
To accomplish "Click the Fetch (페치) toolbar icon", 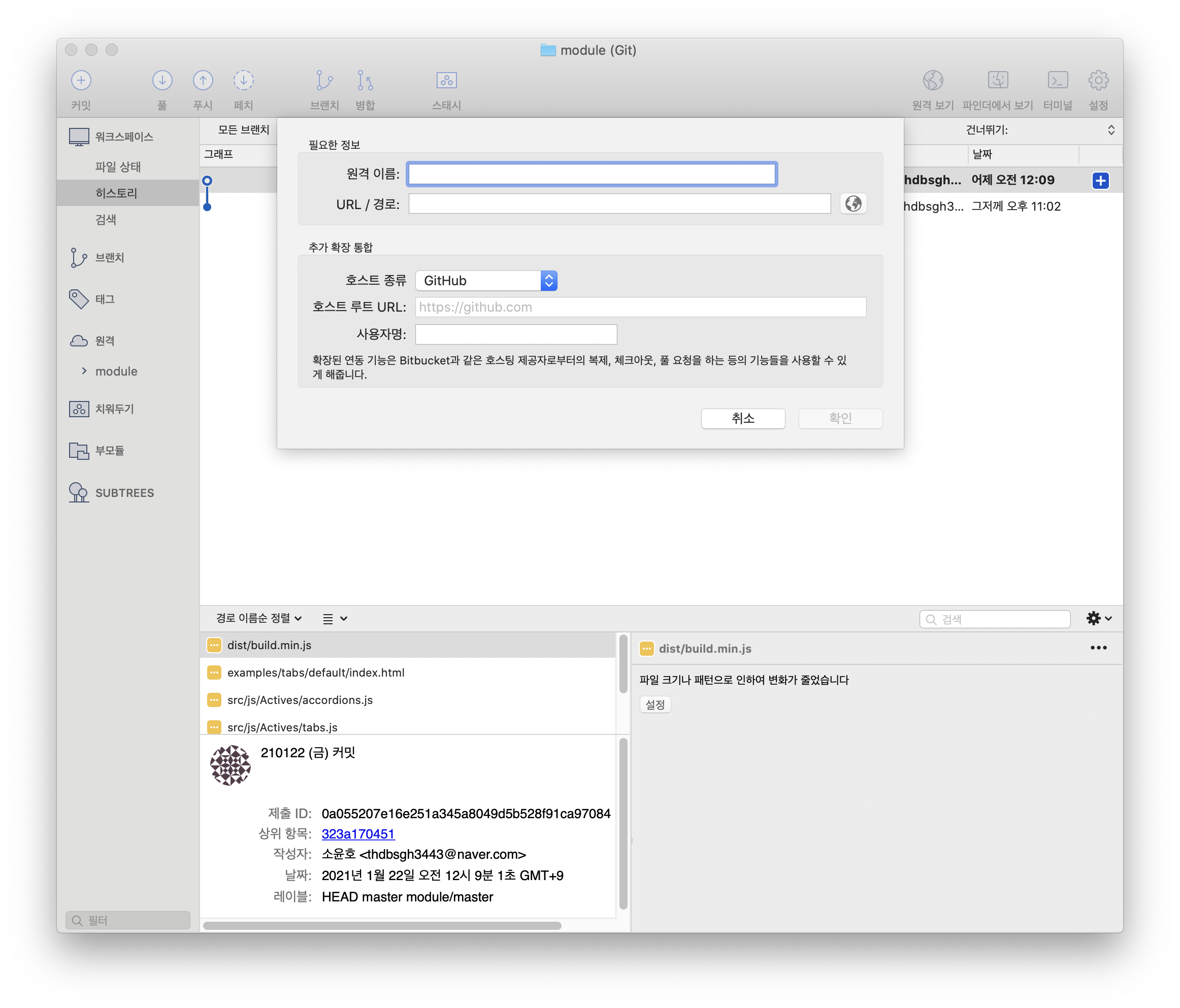I will [243, 80].
